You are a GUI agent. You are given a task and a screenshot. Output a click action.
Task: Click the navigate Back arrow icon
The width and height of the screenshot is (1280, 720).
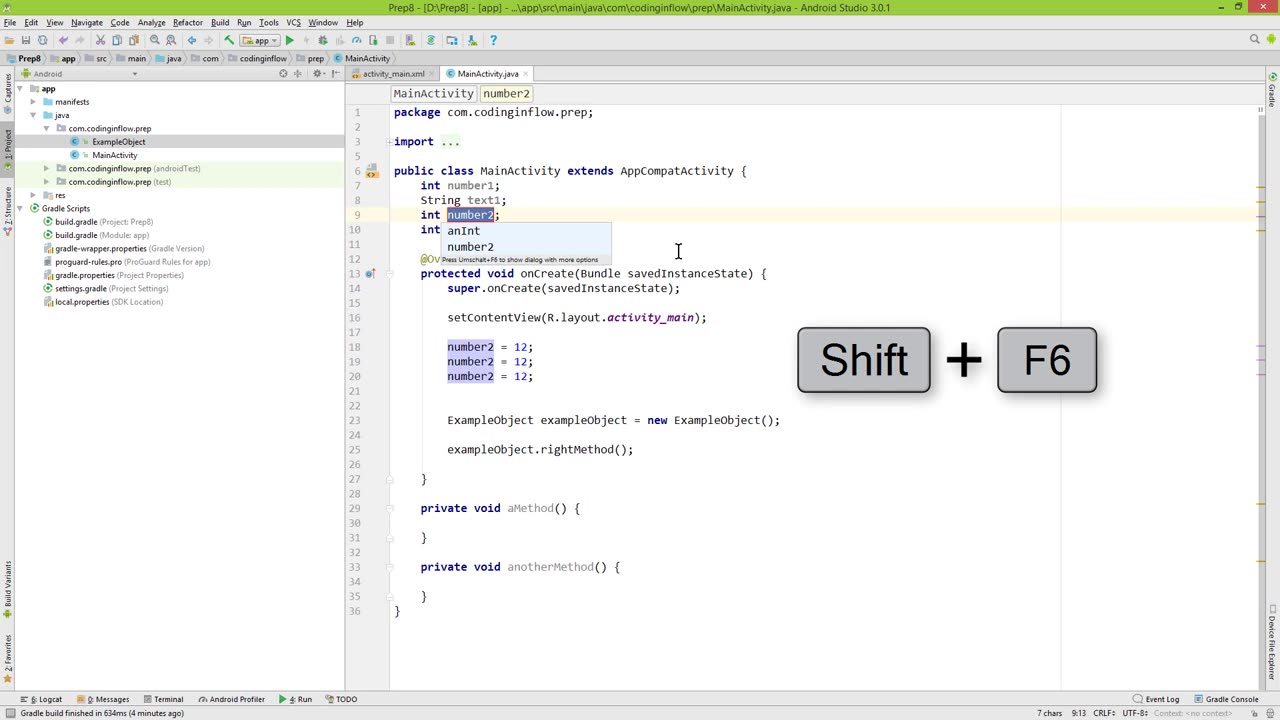pyautogui.click(x=192, y=40)
